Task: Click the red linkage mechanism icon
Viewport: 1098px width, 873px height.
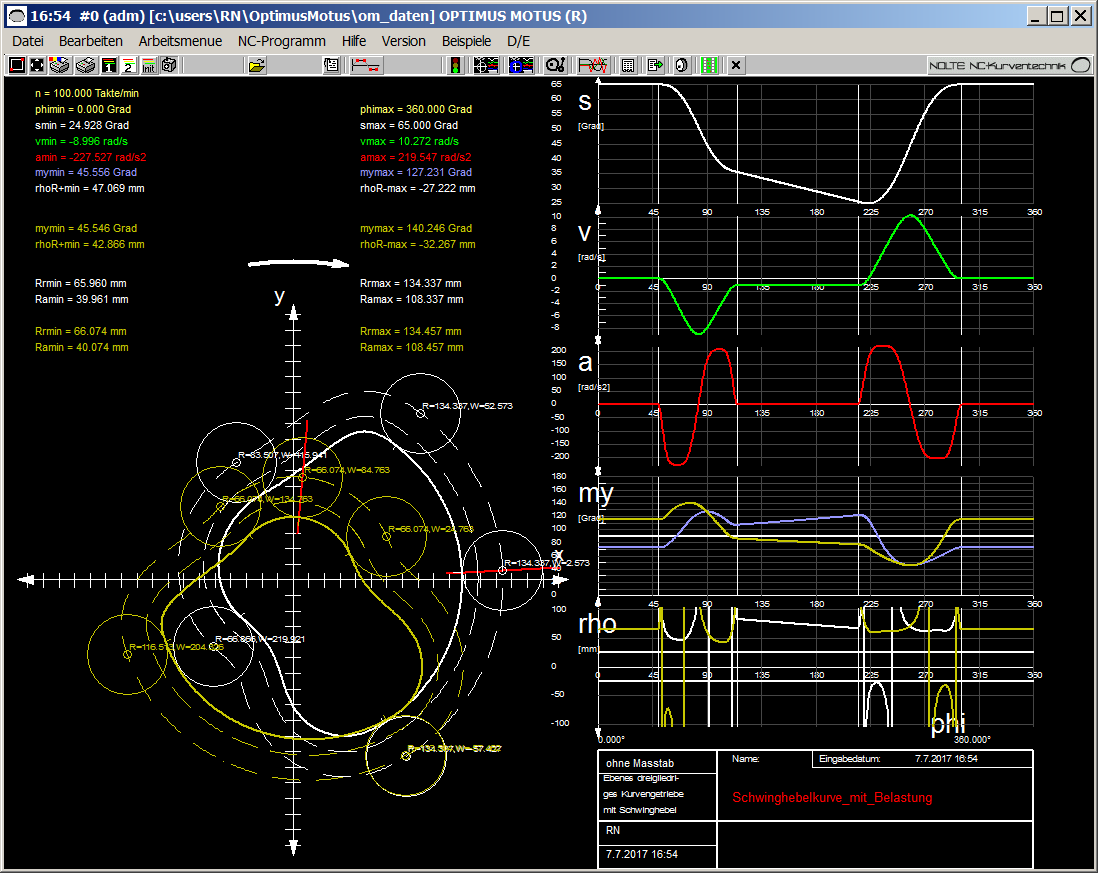Action: point(366,65)
